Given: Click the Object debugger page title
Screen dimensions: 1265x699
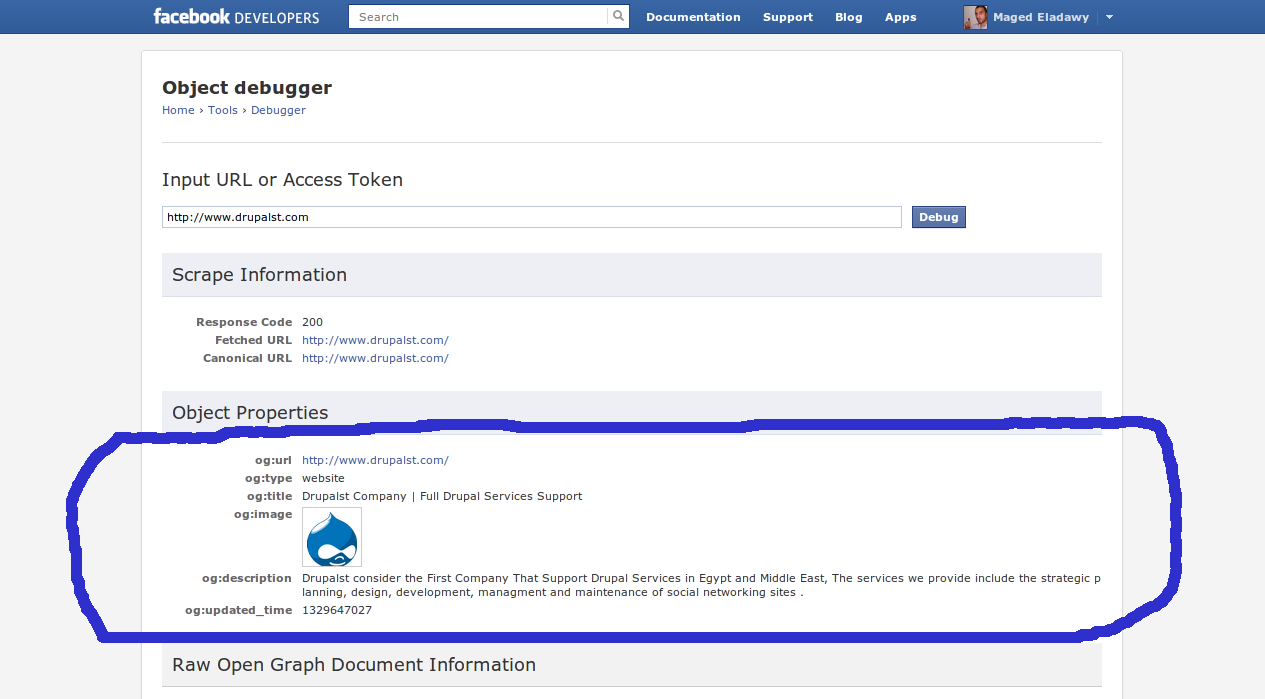Looking at the screenshot, I should (247, 88).
